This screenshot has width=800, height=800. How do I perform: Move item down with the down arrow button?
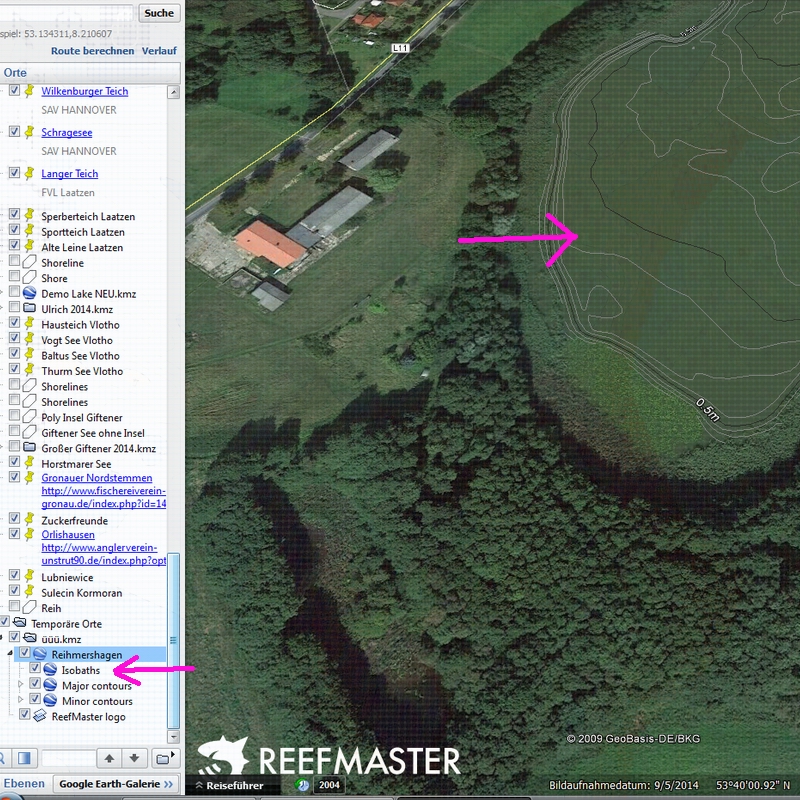point(135,758)
